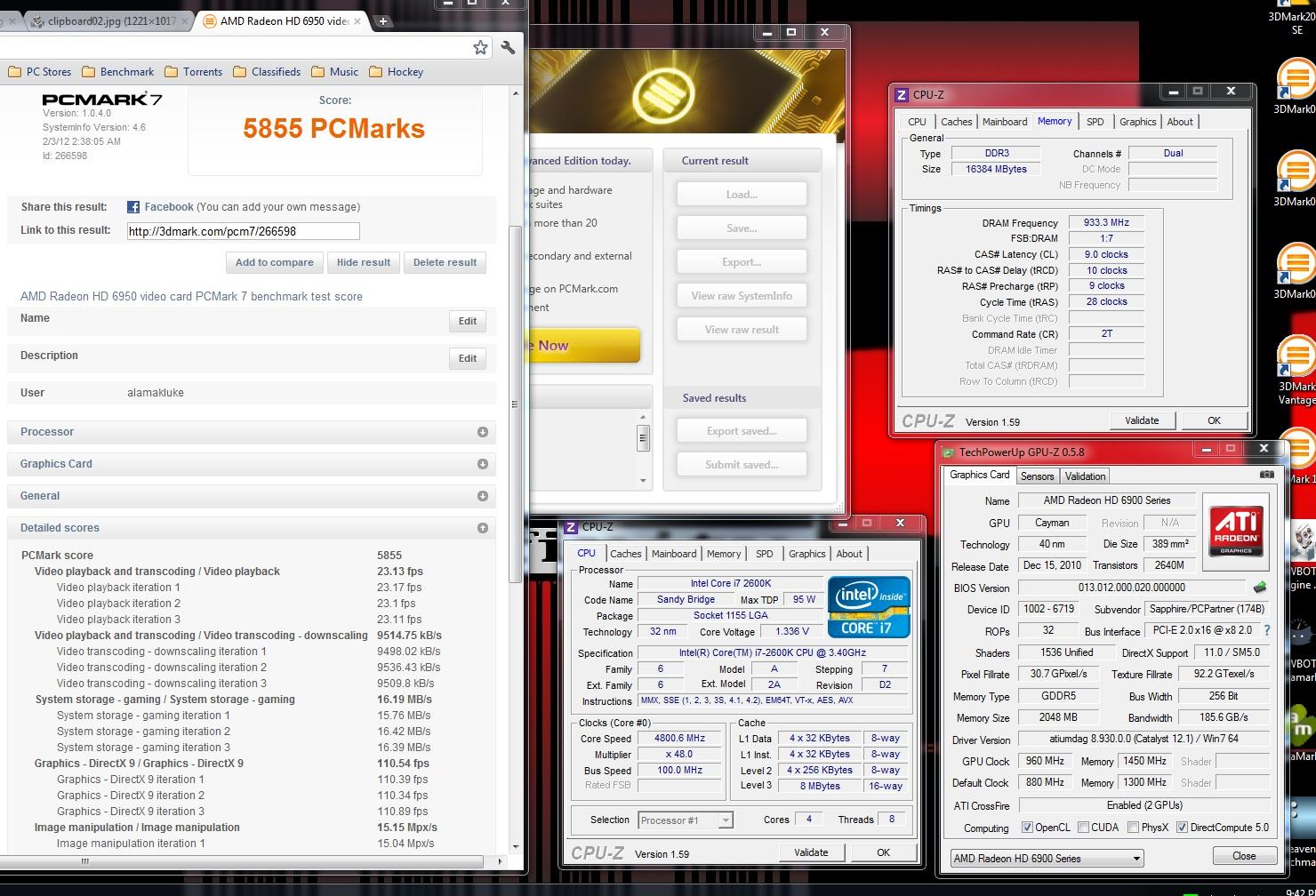The width and height of the screenshot is (1316, 896).
Task: Click View raw SystemInfo in PCMark
Action: click(742, 296)
